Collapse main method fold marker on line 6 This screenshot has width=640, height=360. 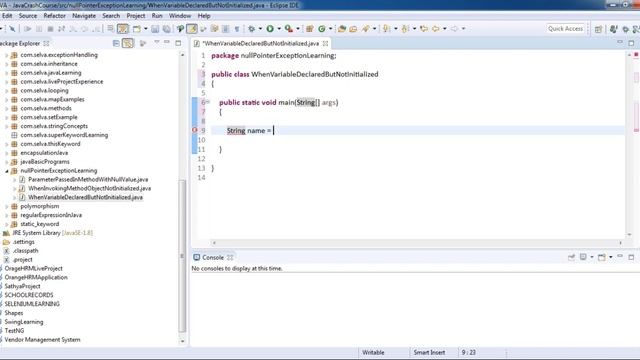207,102
